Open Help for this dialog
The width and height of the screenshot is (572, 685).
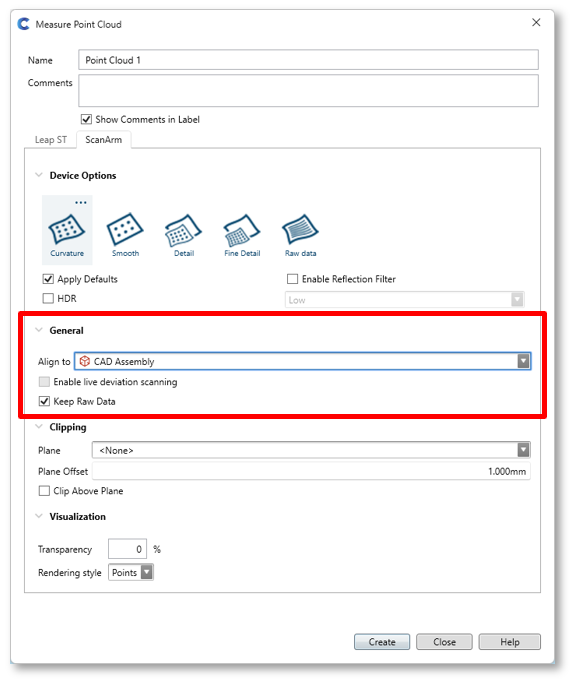(510, 642)
